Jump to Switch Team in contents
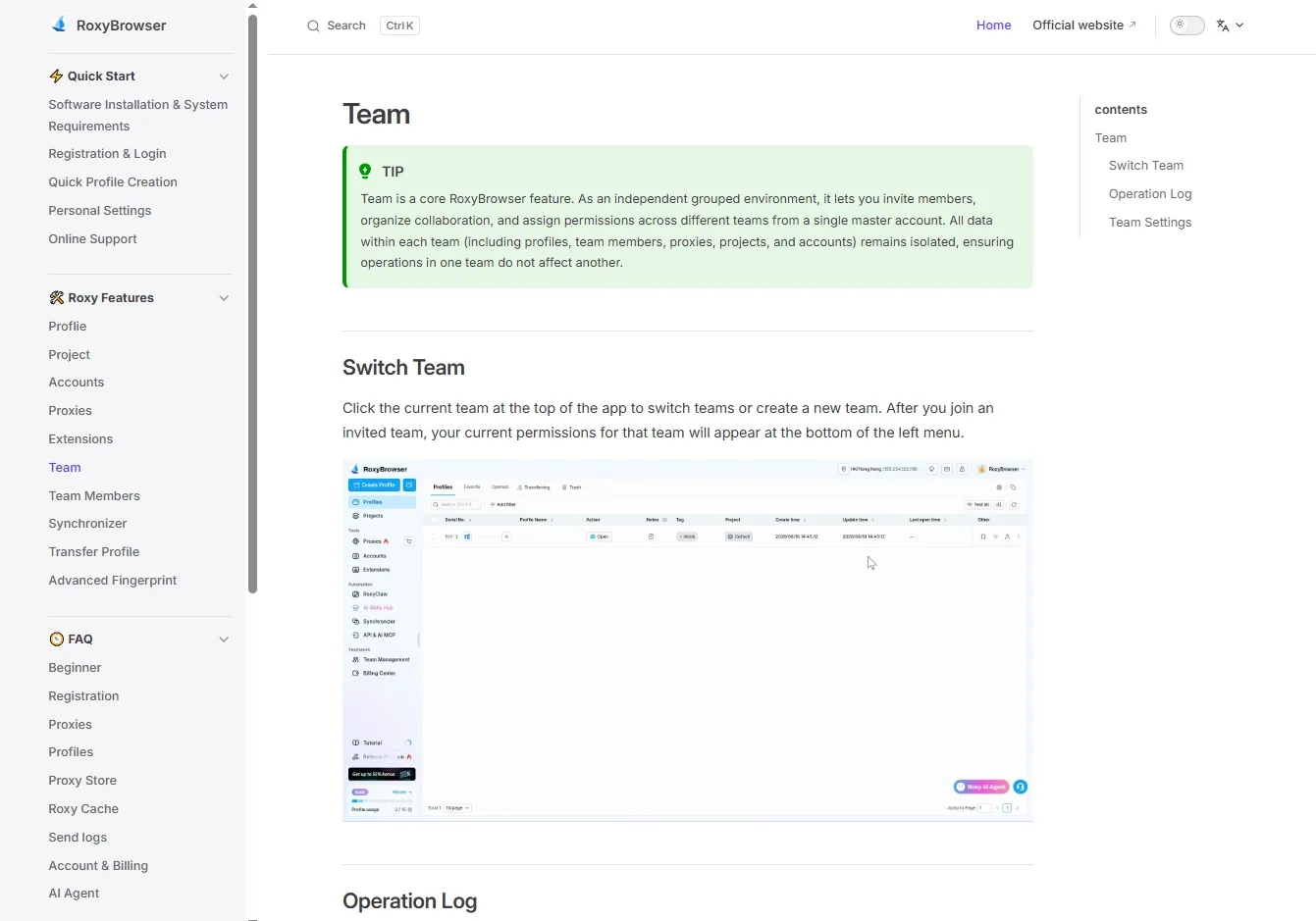Viewport: 1316px width, 921px height. tap(1146, 166)
